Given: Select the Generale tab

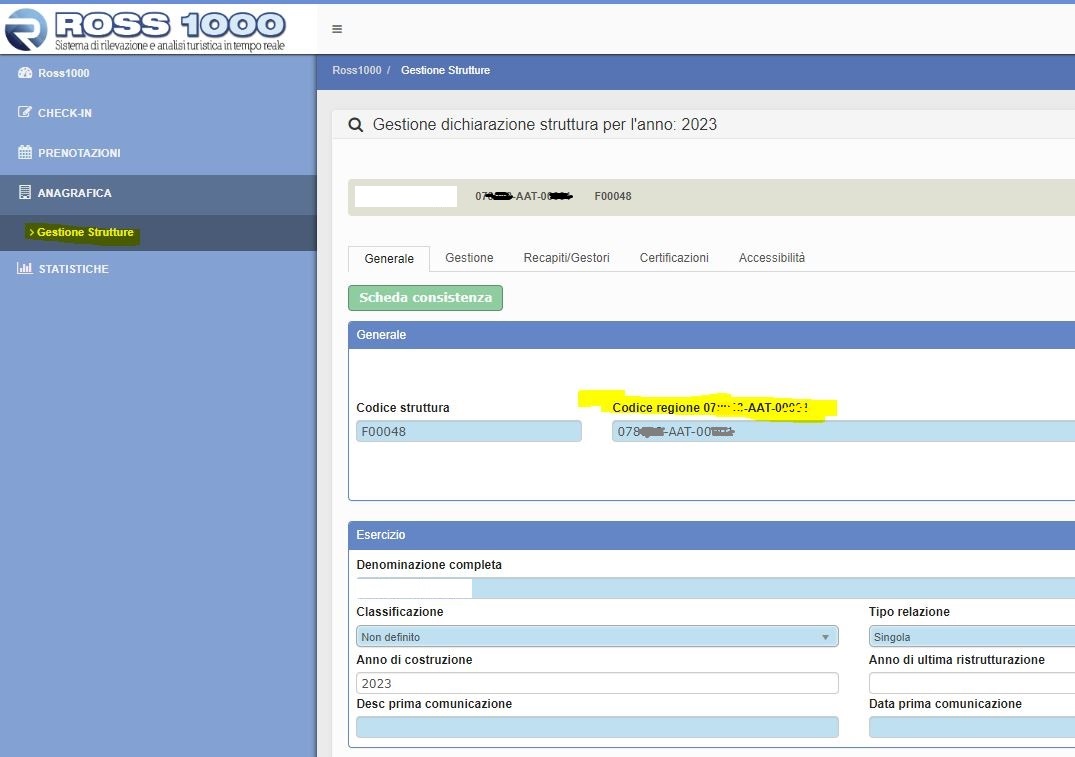Looking at the screenshot, I should point(389,259).
